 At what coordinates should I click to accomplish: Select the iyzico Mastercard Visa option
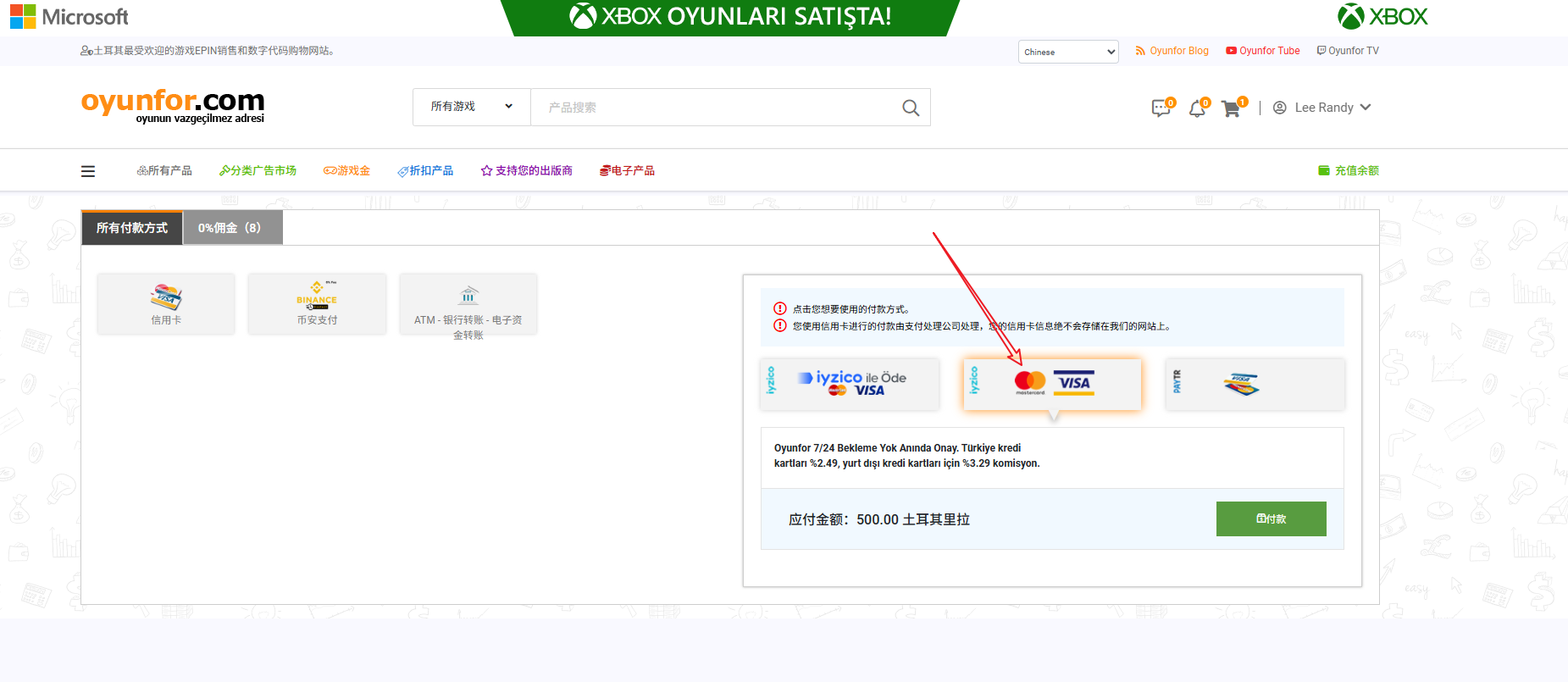tap(1052, 384)
